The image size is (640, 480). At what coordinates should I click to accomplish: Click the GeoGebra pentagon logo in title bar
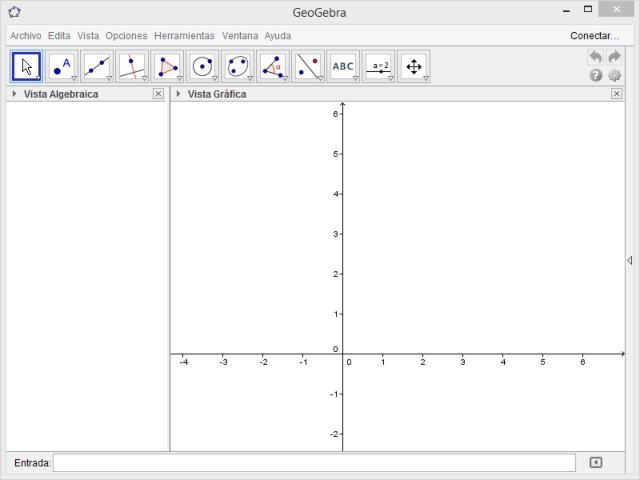click(x=15, y=12)
